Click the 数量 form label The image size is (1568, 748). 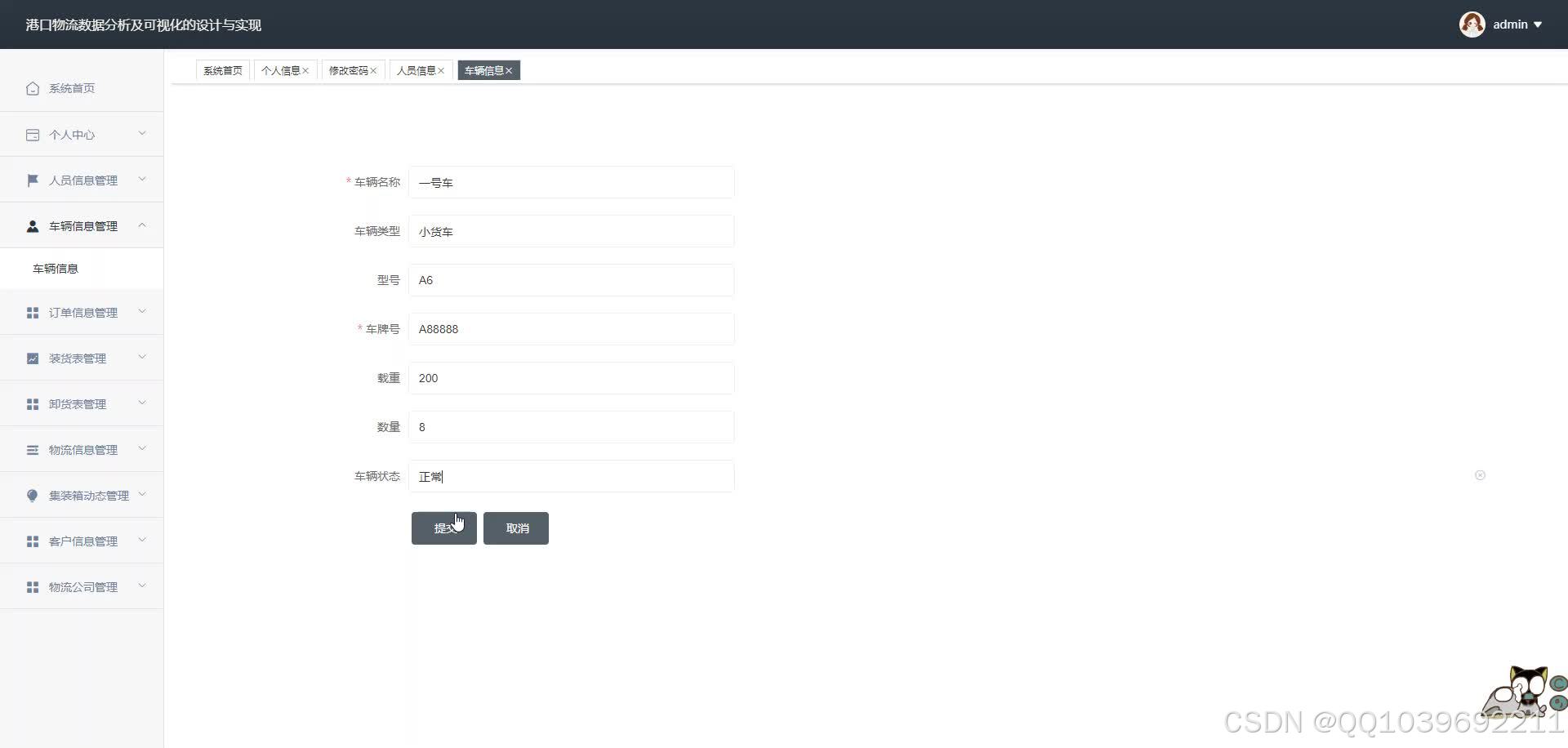pos(389,427)
